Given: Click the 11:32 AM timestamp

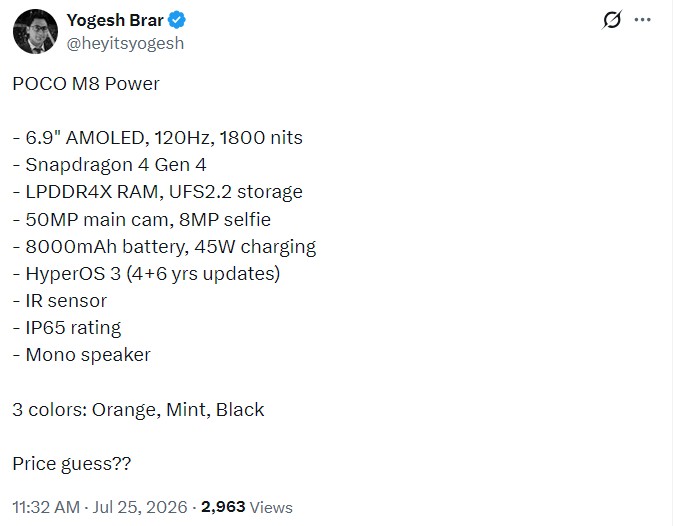Looking at the screenshot, I should coord(46,507).
